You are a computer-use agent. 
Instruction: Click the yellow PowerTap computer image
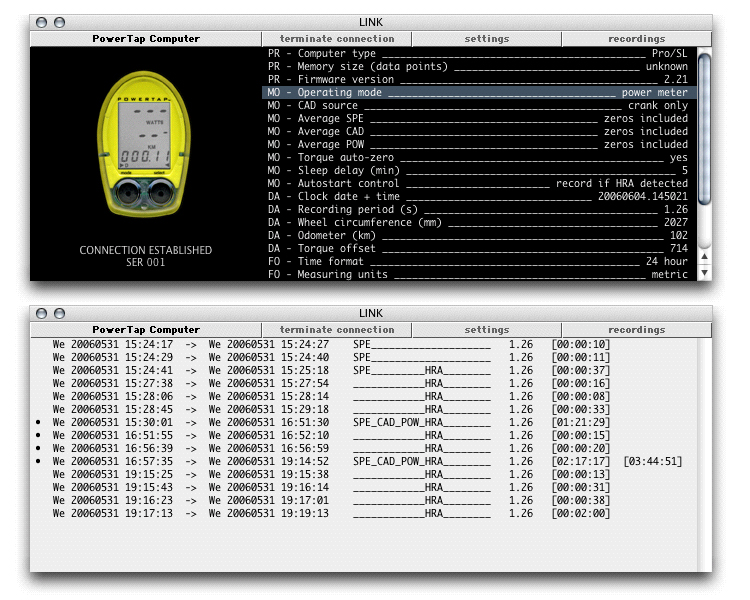(144, 144)
